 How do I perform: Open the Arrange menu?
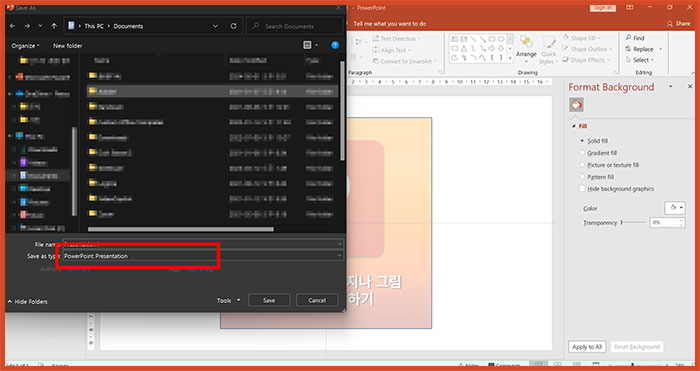click(526, 49)
